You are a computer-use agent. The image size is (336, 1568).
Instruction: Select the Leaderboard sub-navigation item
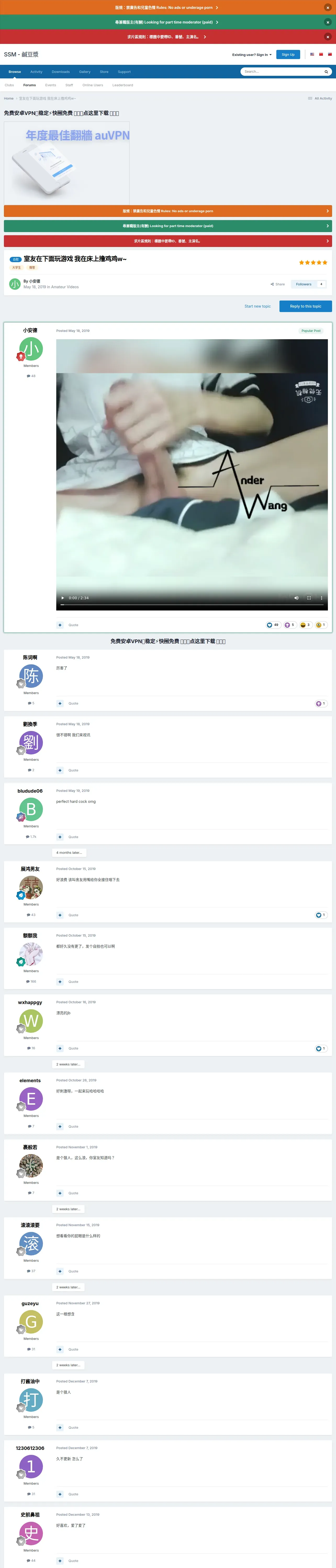pos(122,85)
